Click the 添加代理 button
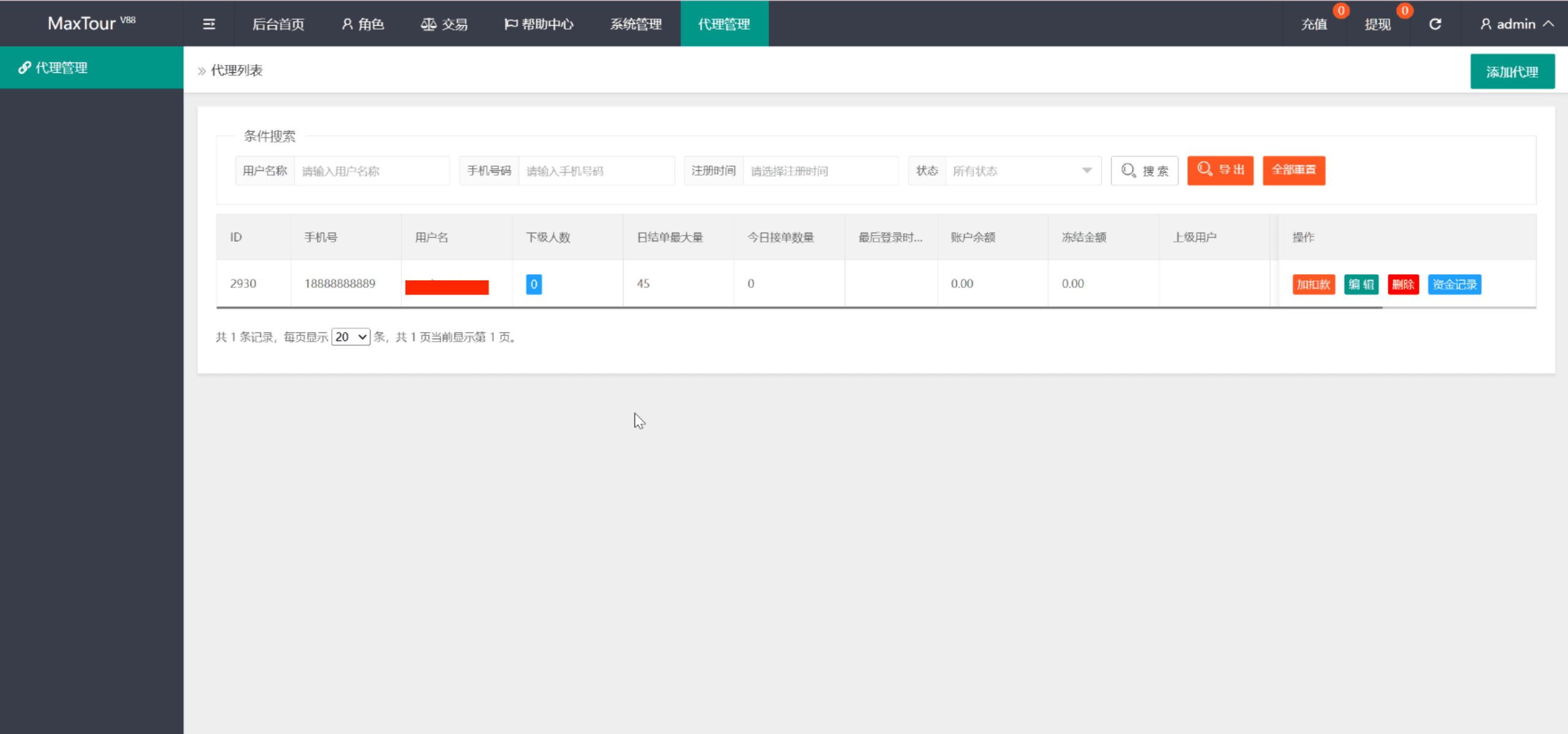Image resolution: width=1568 pixels, height=734 pixels. click(1512, 72)
